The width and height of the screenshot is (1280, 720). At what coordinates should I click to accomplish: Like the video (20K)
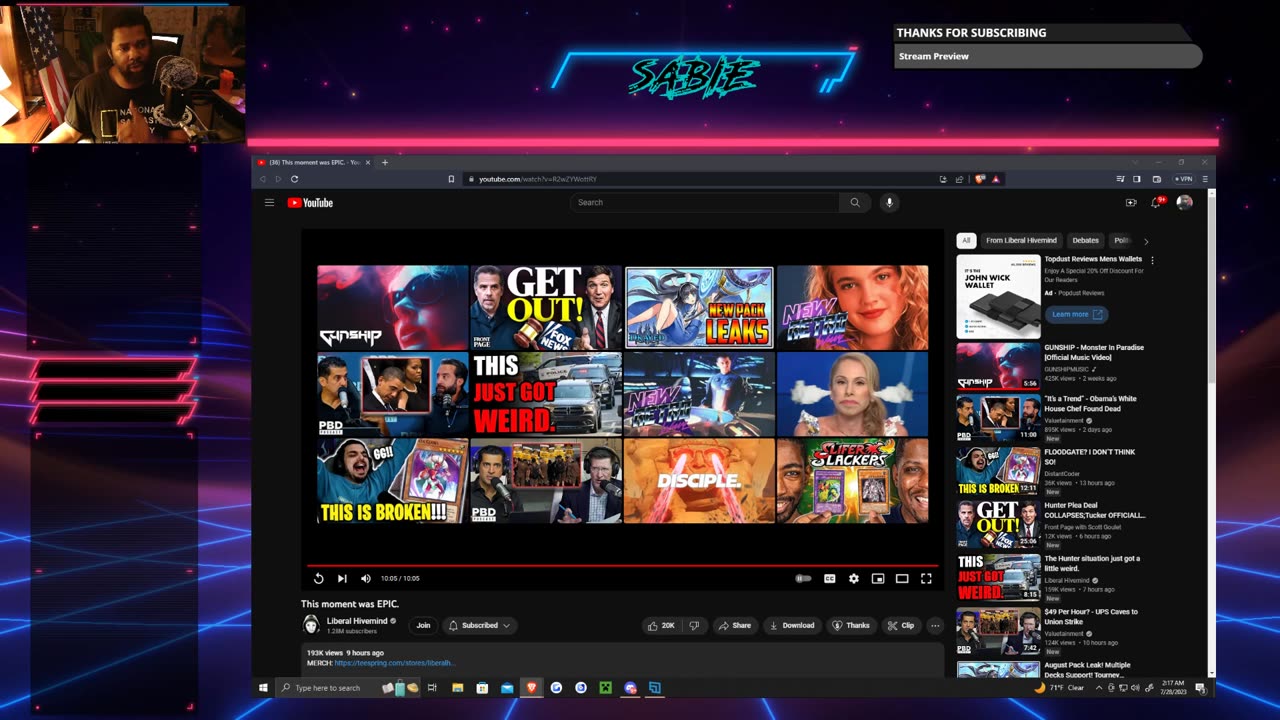pyautogui.click(x=661, y=625)
